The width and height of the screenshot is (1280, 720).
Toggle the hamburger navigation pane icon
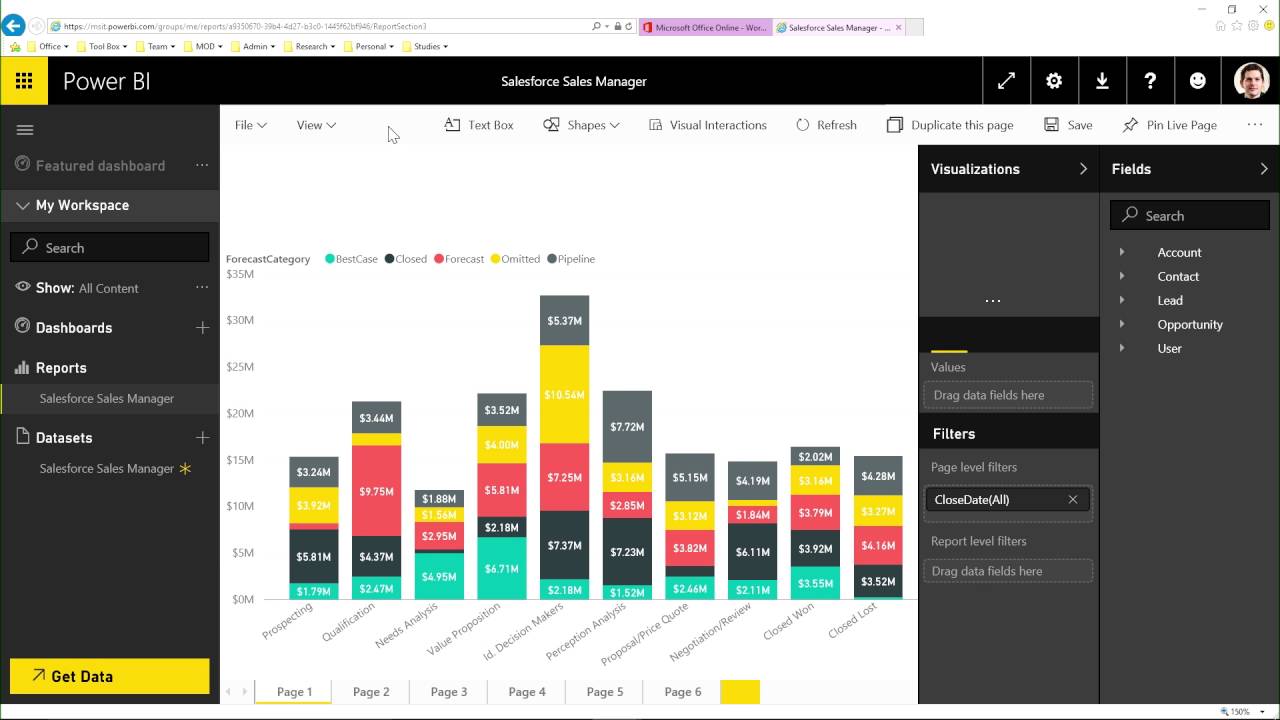click(x=25, y=130)
